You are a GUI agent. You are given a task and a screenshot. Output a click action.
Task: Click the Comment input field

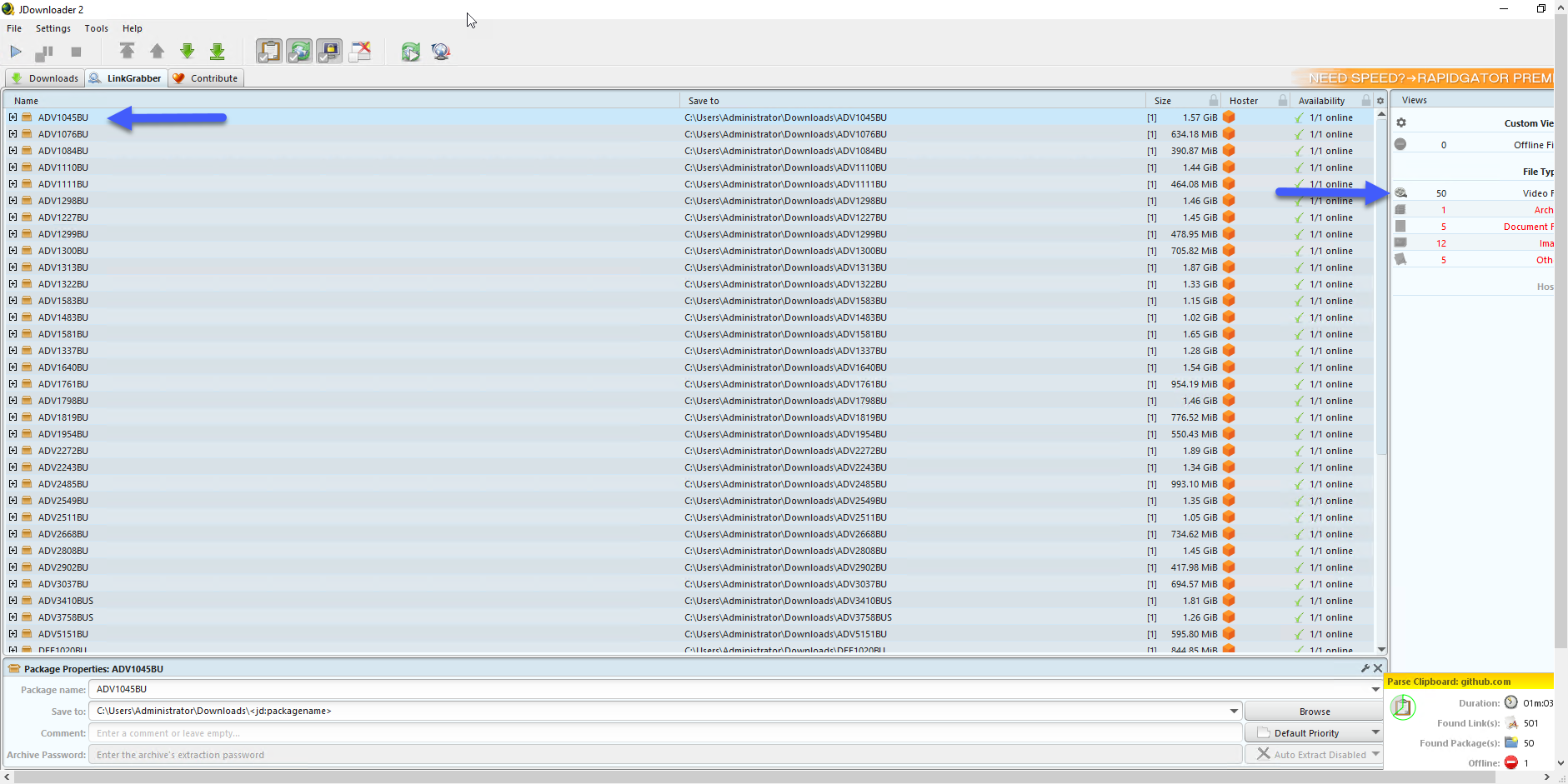(x=665, y=733)
